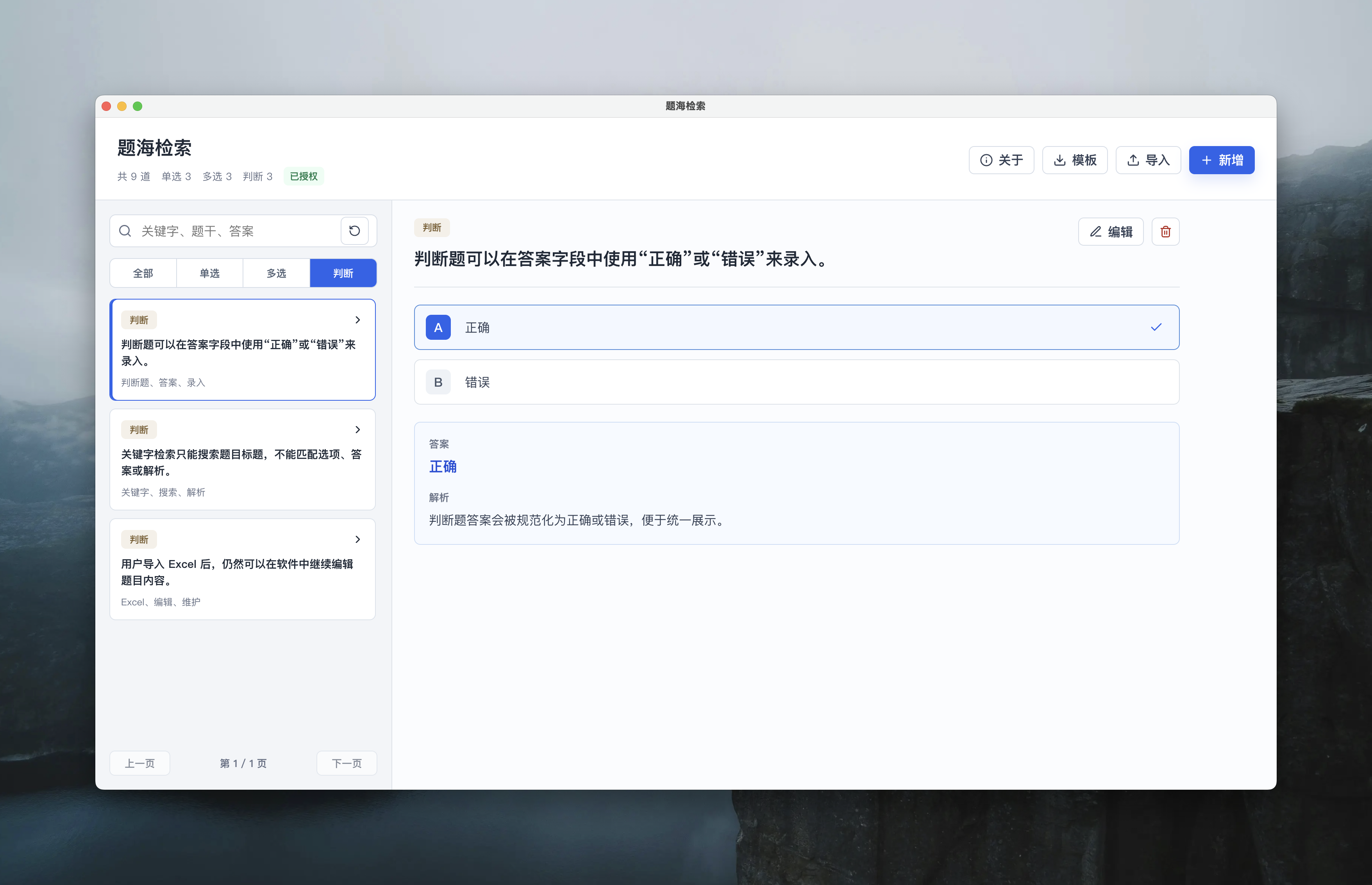This screenshot has width=1372, height=885.
Task: Download the template via 模板 button
Action: point(1075,160)
